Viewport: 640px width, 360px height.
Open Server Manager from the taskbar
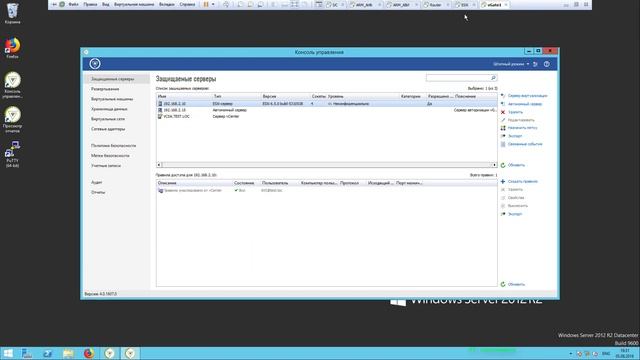[27, 353]
